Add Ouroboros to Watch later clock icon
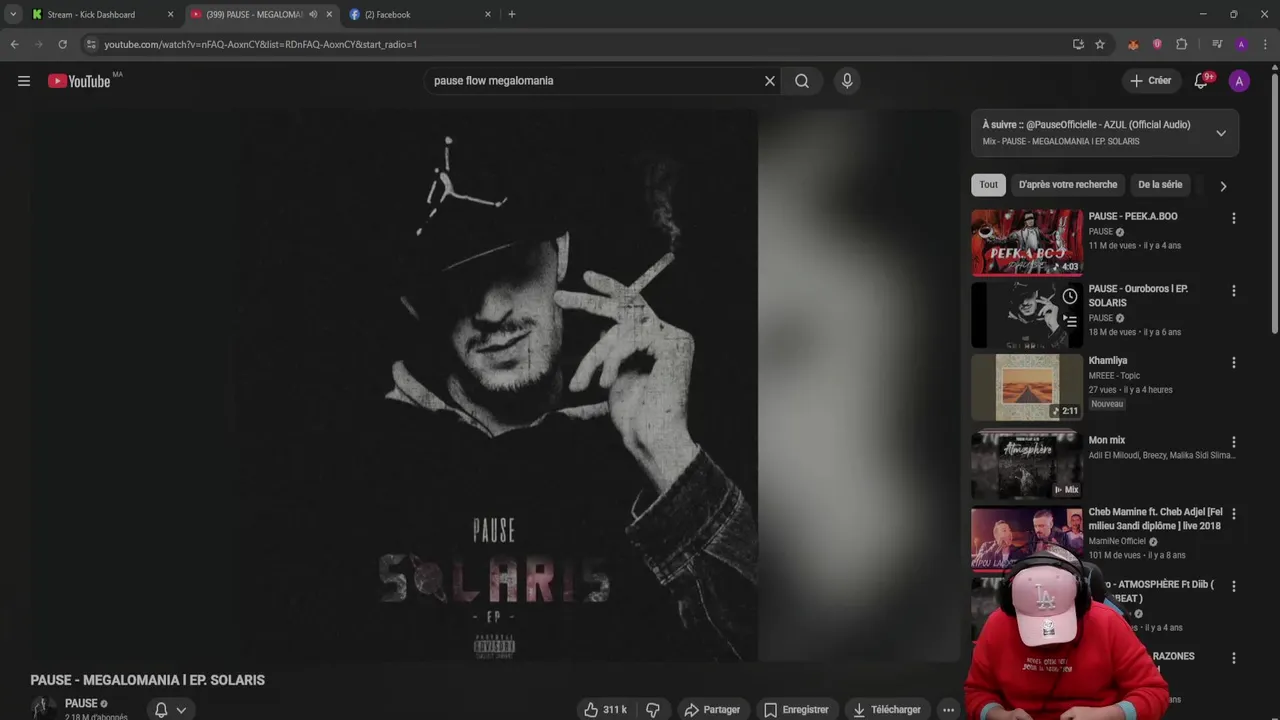1280x720 pixels. tap(1070, 297)
